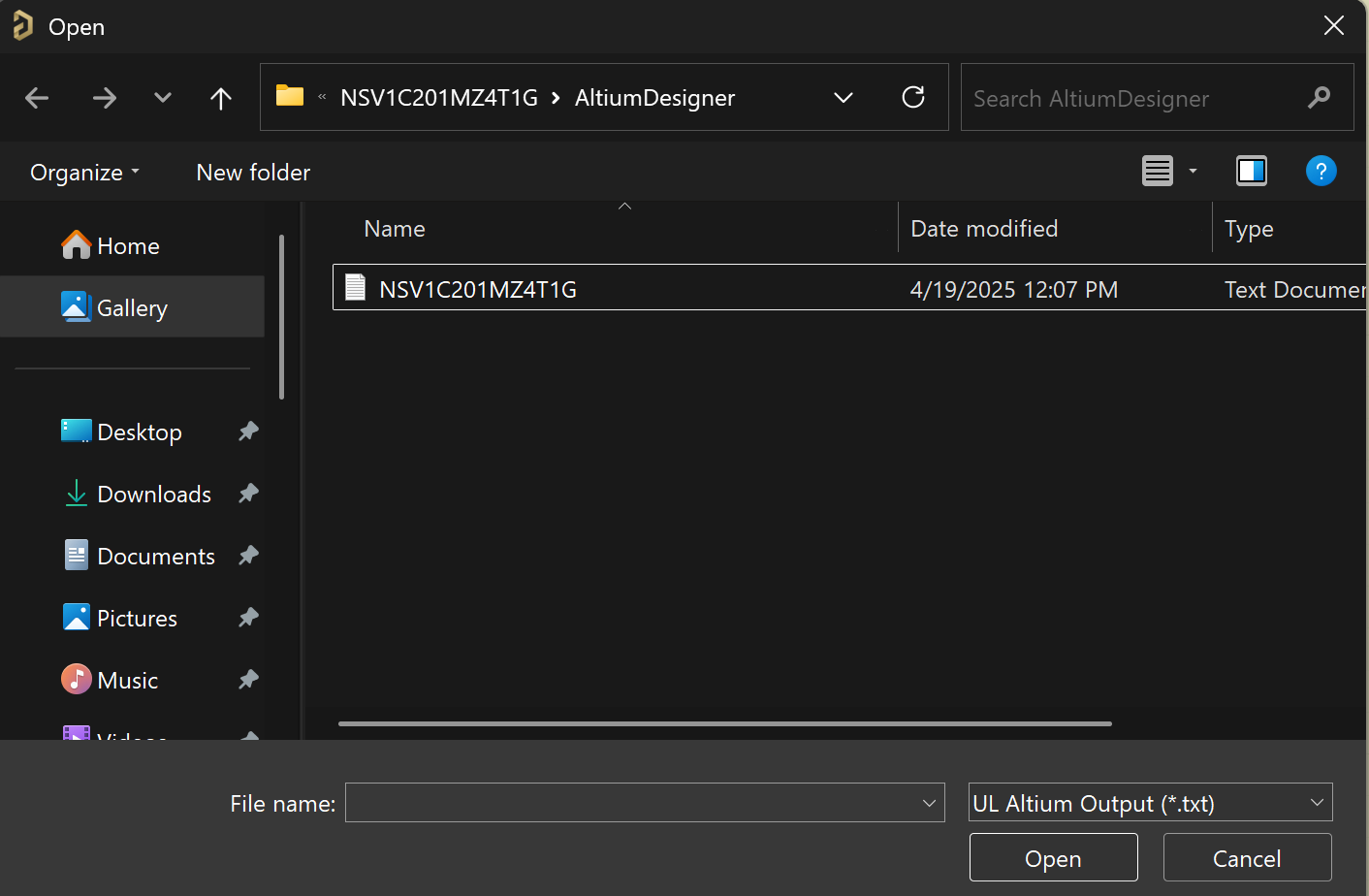Click the 4/19/2025 12:07 PM date cell
Image resolution: width=1369 pixels, height=896 pixels.
coord(1013,290)
